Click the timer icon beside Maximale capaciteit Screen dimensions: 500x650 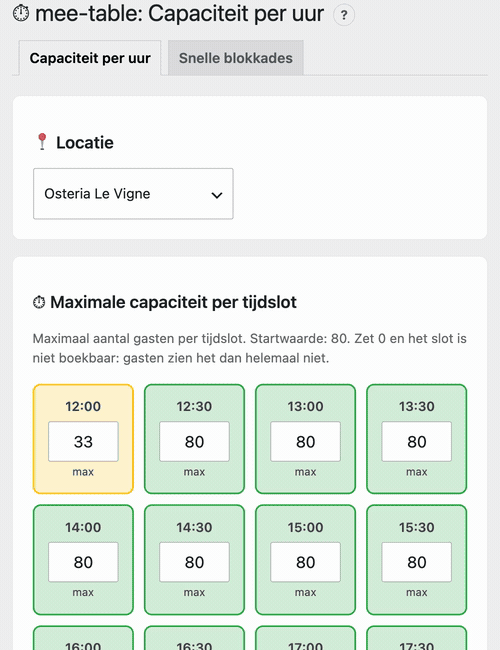pos(39,302)
